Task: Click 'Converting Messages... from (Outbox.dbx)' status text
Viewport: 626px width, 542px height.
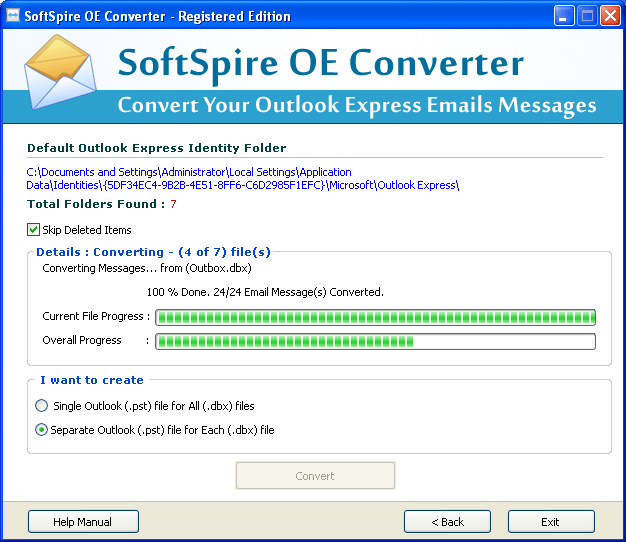Action: (147, 268)
